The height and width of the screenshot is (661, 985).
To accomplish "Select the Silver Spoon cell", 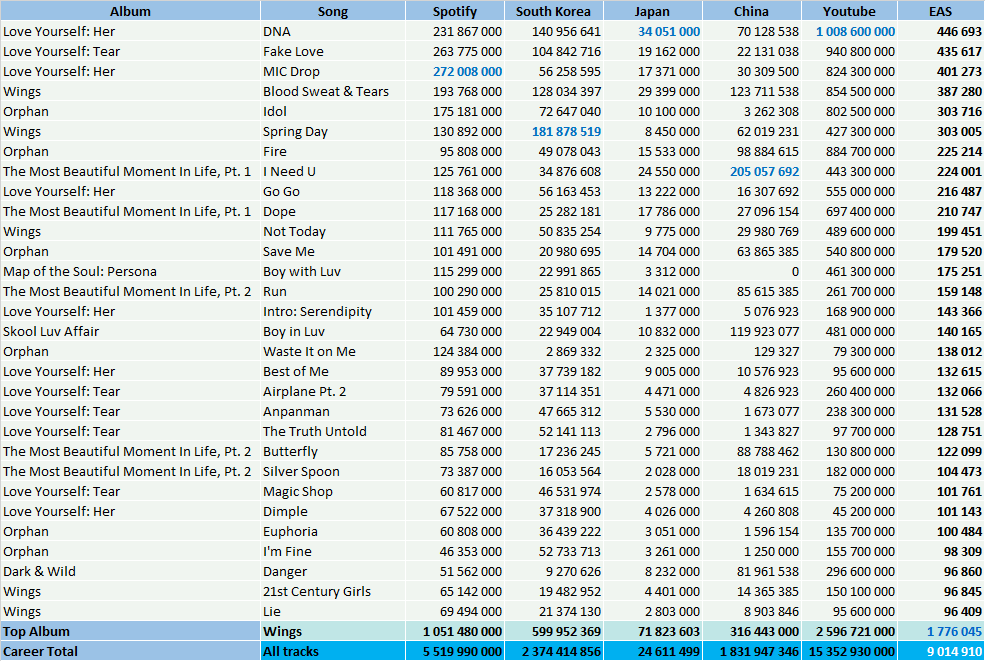I will tap(332, 471).
